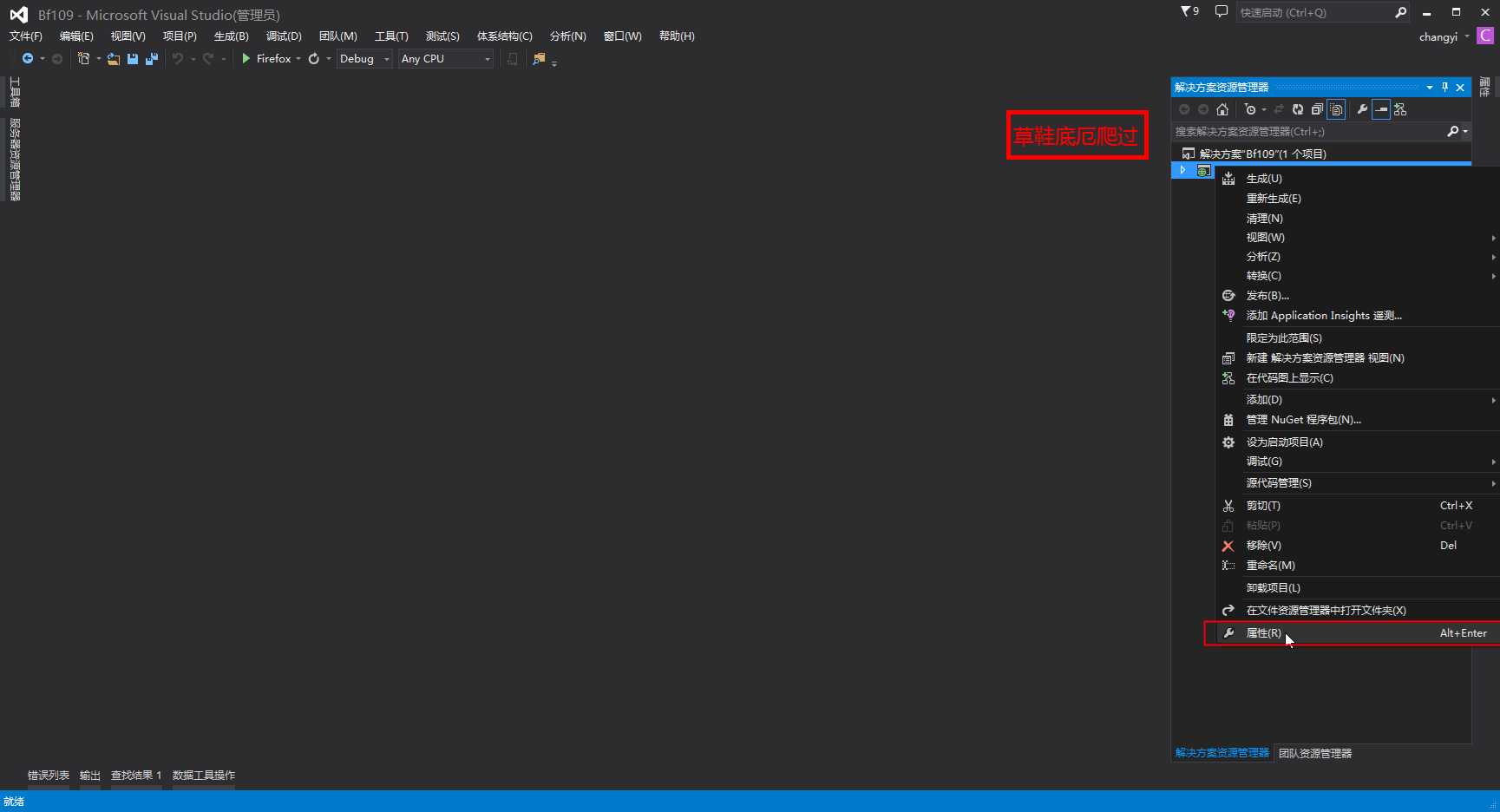The width and height of the screenshot is (1500, 812).
Task: Open the New Project dropdown arrow
Action: (x=98, y=59)
